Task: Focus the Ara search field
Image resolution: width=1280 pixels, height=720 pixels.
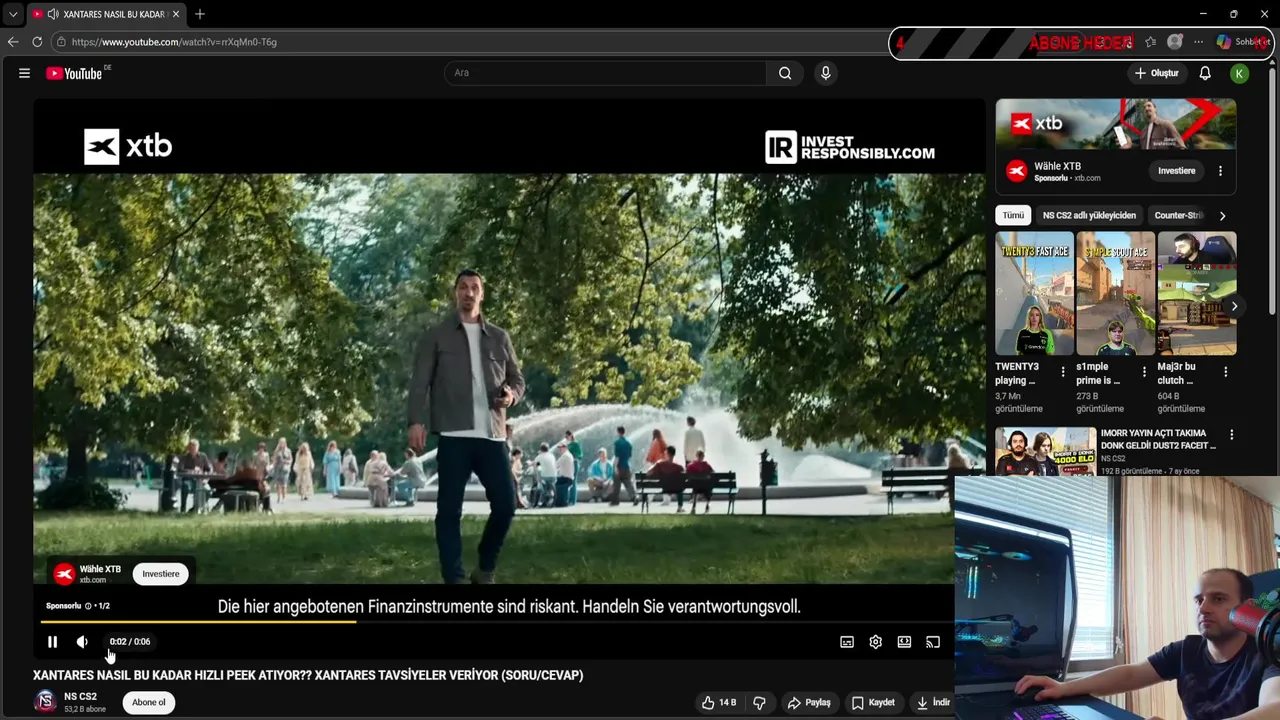Action: pyautogui.click(x=605, y=73)
